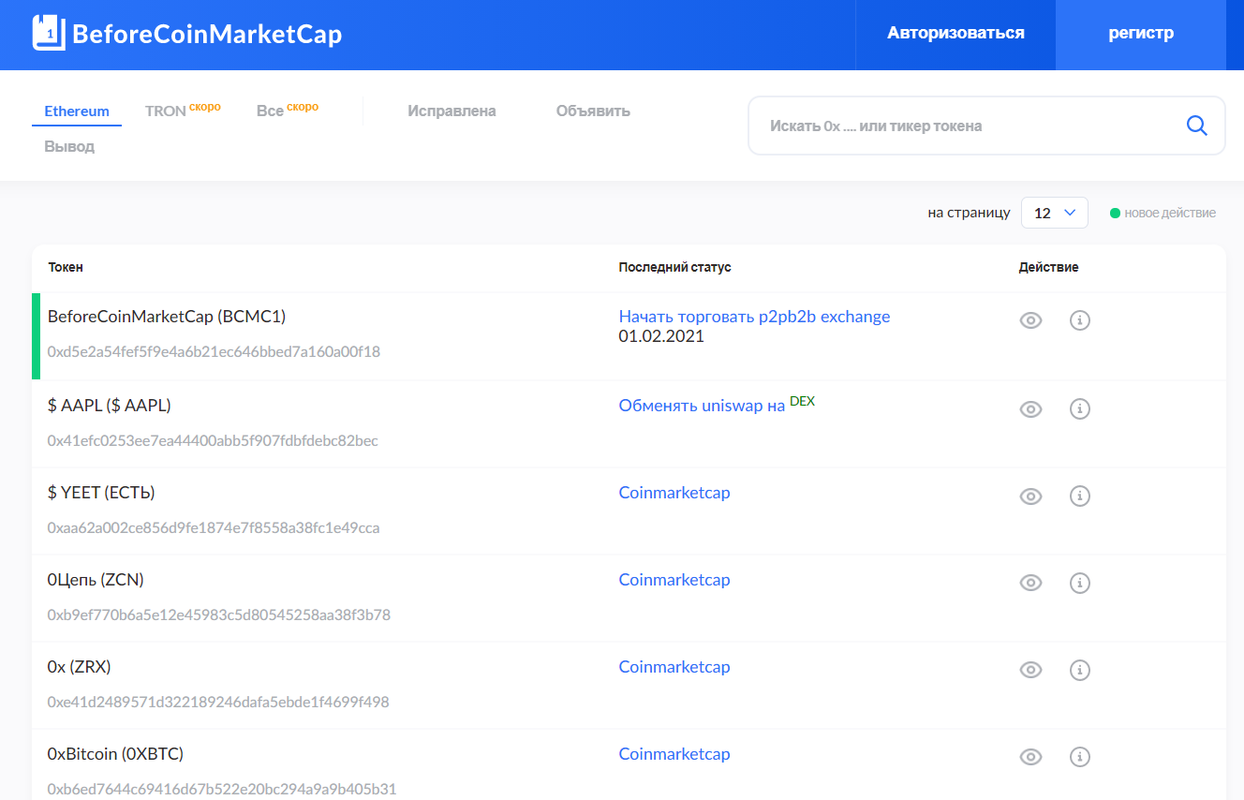Toggle eye icon for $ AAPL row
This screenshot has height=800, width=1244.
pyautogui.click(x=1031, y=409)
